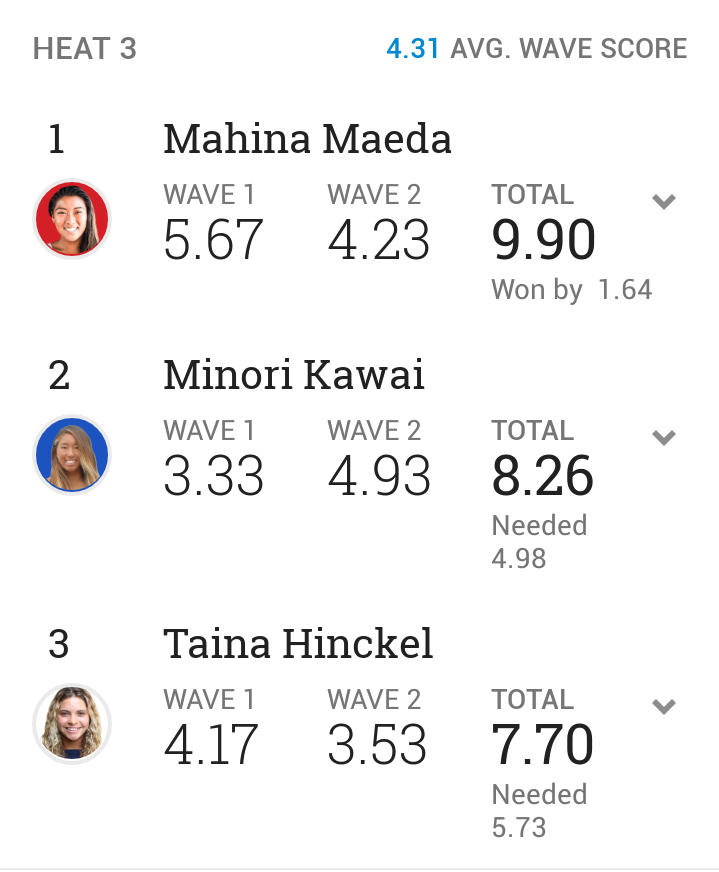Select Mahina Maeda's total 9.90
The width and height of the screenshot is (719, 872).
[543, 240]
